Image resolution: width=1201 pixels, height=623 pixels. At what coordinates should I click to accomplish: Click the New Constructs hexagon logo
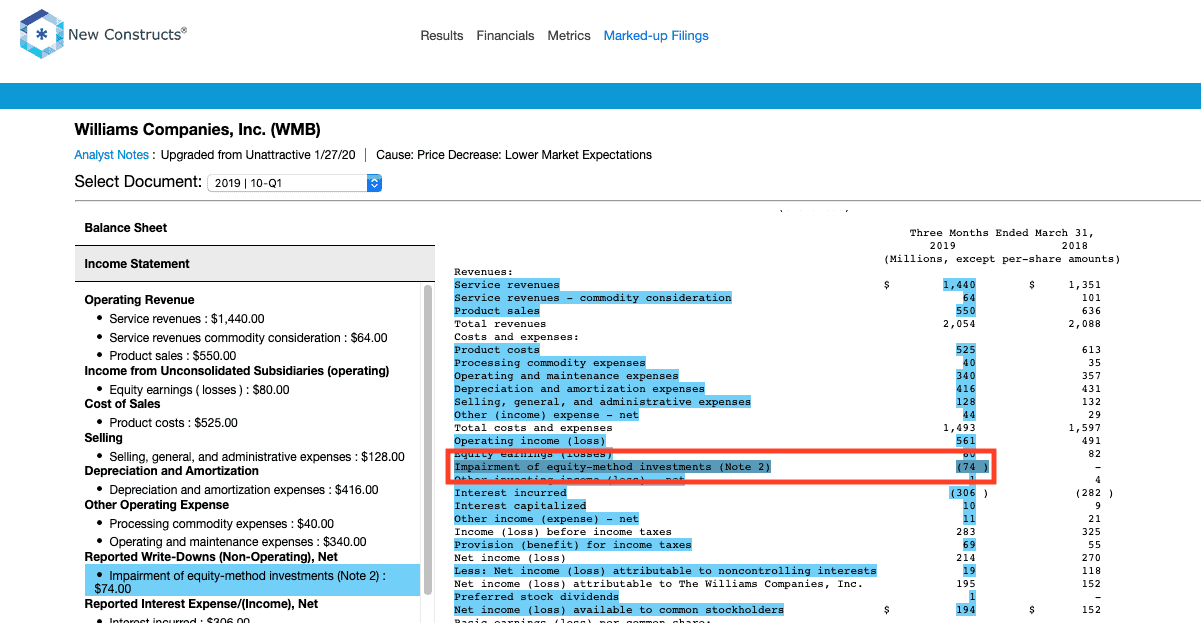pyautogui.click(x=41, y=35)
